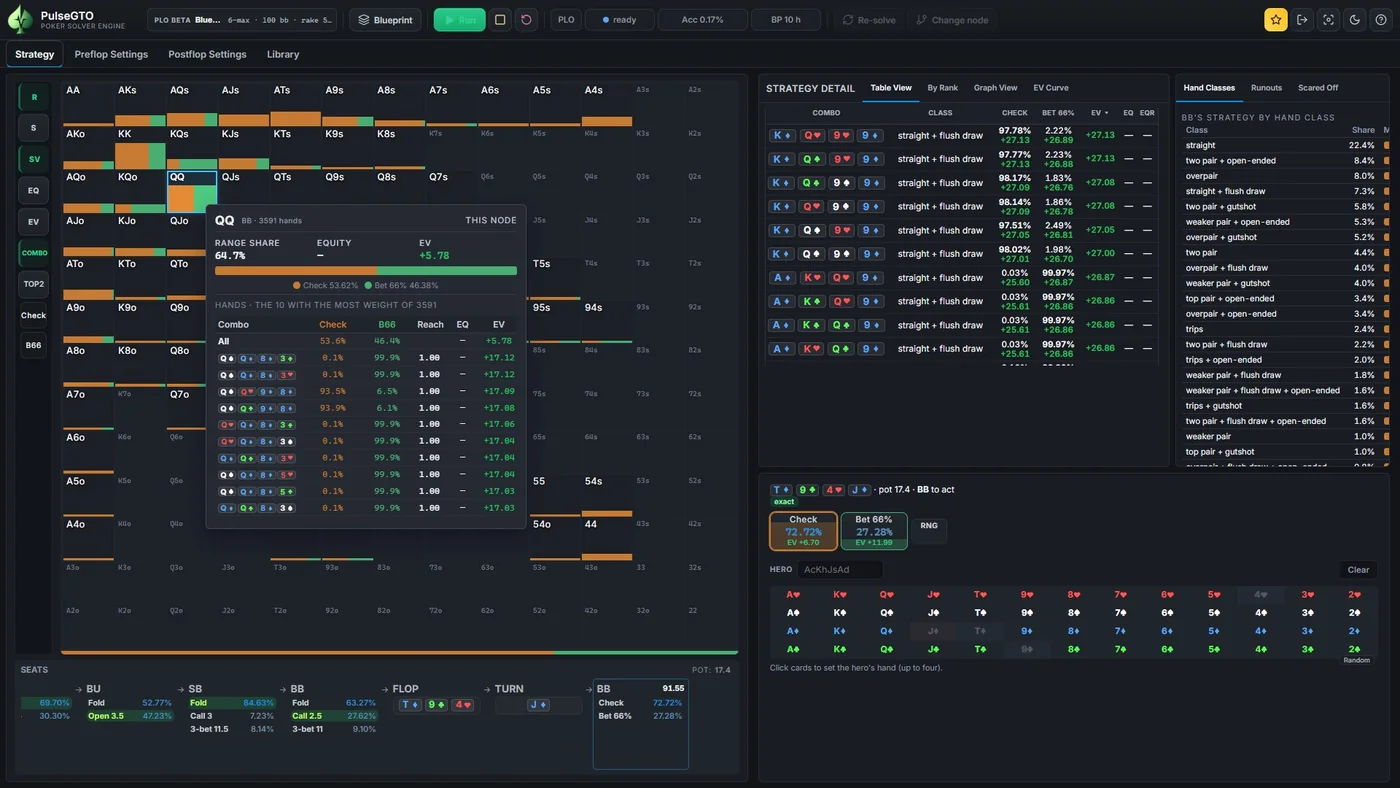This screenshot has height=788, width=1400.
Task: Click the Jack of diamonds turn card chip
Action: point(538,705)
